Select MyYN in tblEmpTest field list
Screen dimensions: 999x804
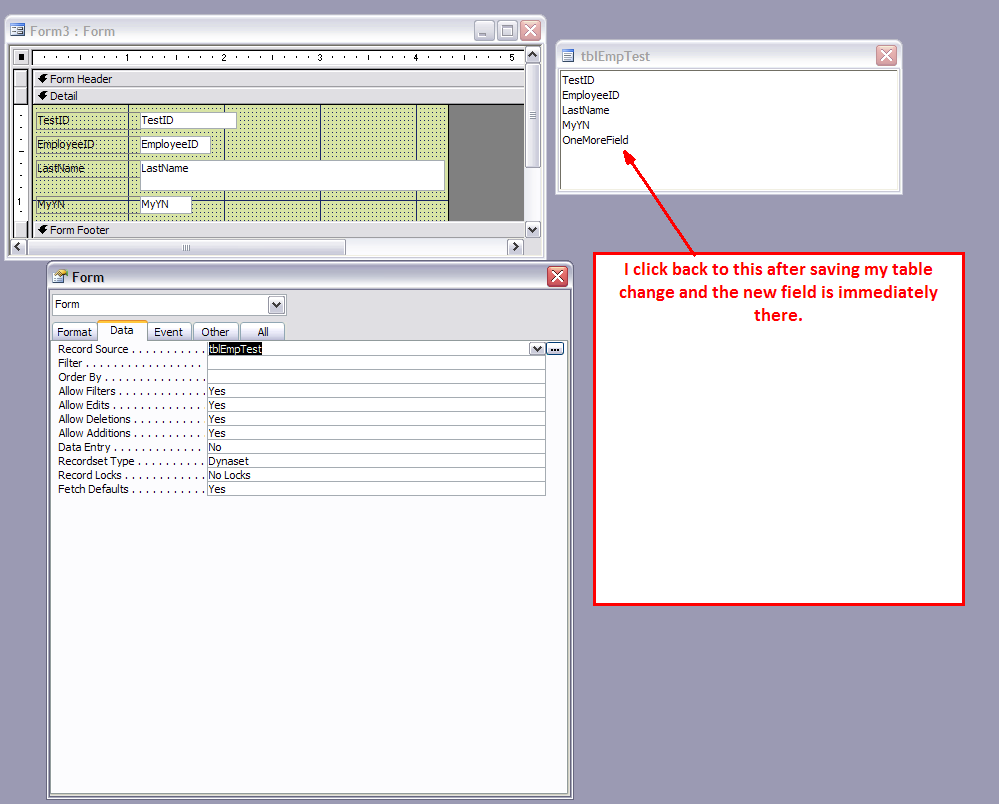coord(575,125)
